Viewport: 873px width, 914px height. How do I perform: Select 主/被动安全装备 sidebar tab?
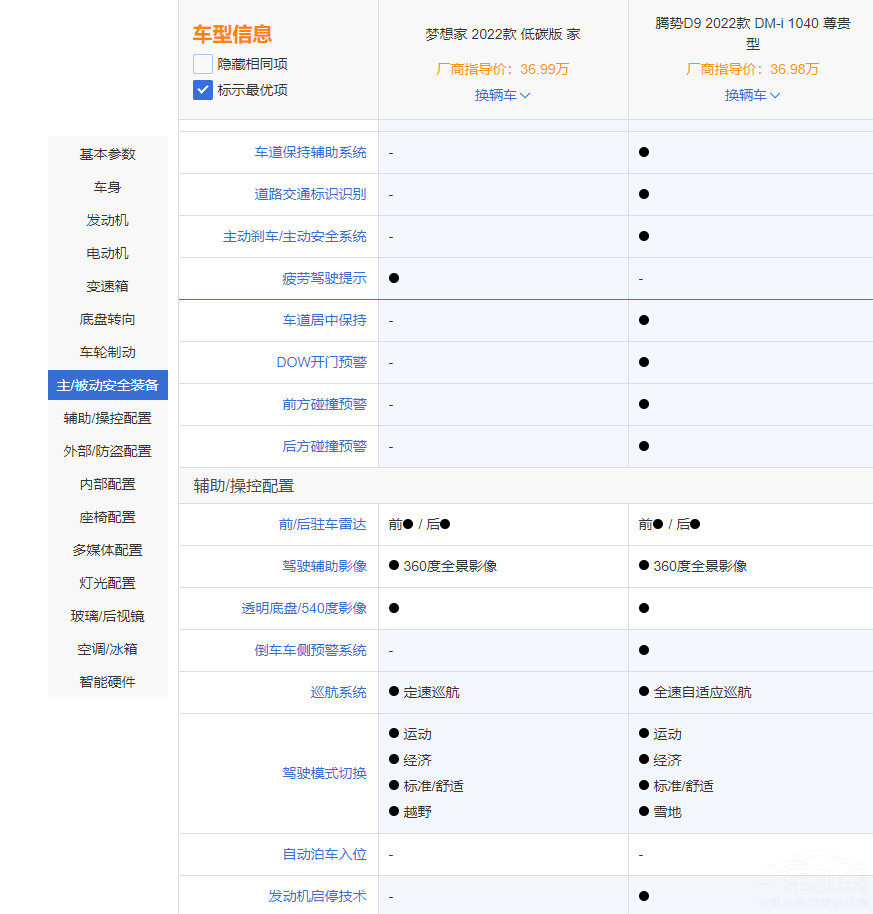click(108, 385)
